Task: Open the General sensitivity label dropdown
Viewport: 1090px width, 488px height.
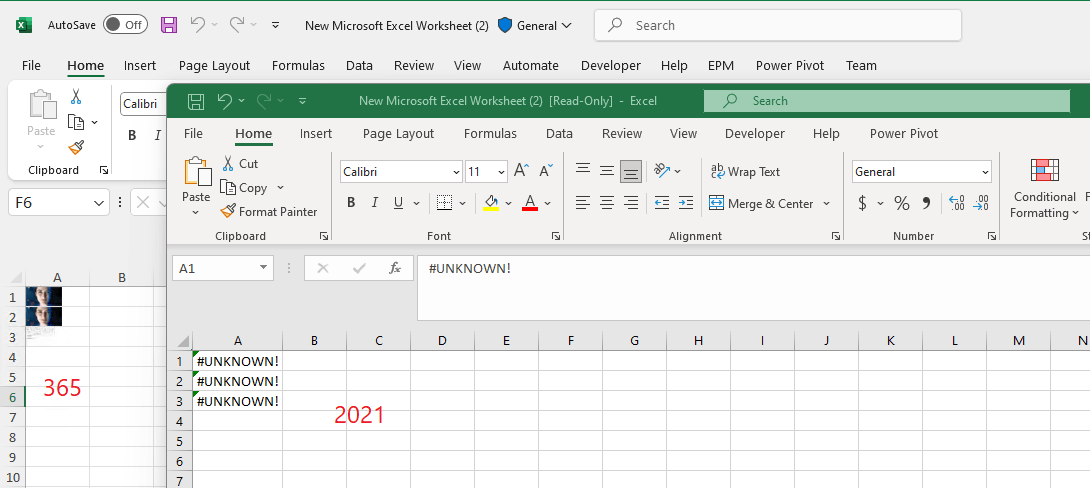Action: (535, 26)
